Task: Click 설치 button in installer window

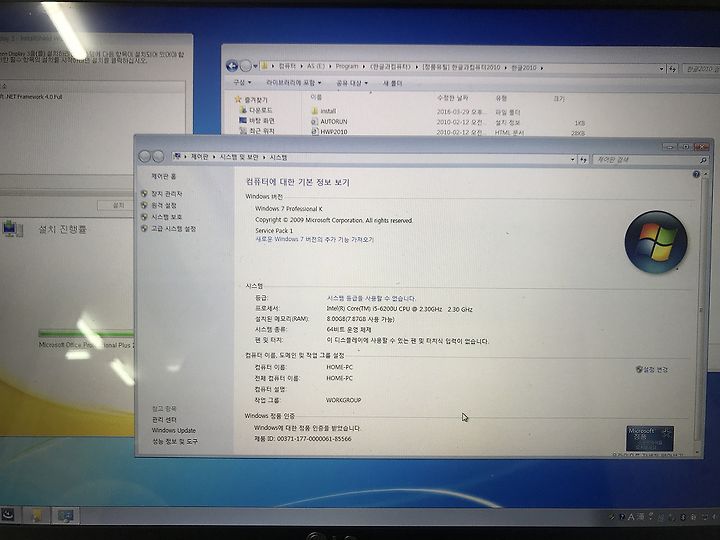Action: click(x=117, y=205)
